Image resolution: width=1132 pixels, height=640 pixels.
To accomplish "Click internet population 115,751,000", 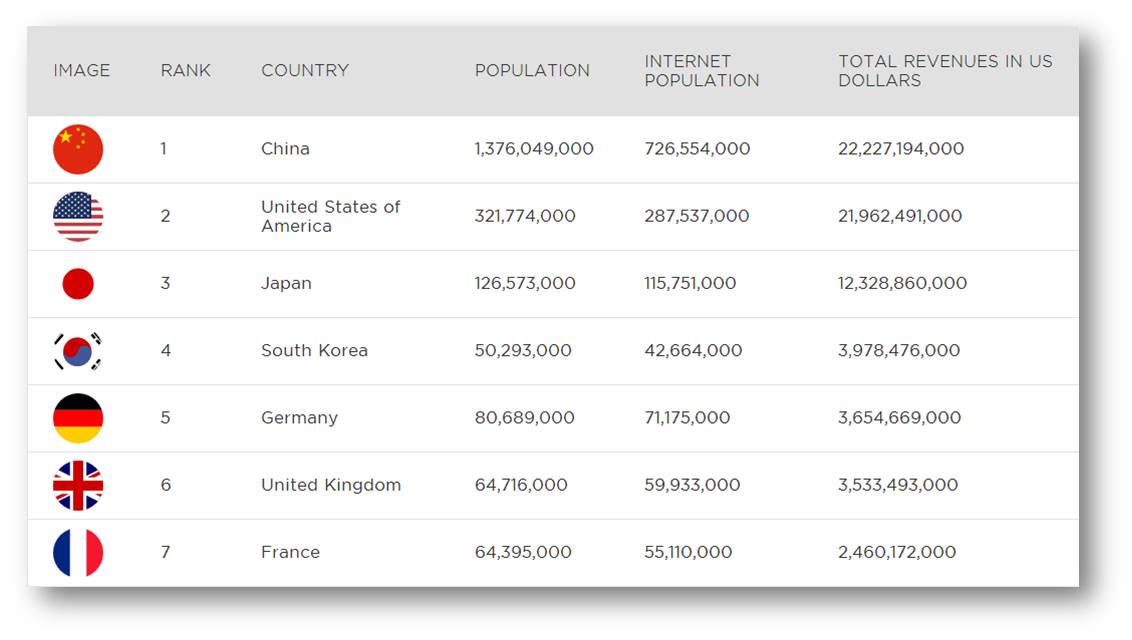I will coord(690,284).
